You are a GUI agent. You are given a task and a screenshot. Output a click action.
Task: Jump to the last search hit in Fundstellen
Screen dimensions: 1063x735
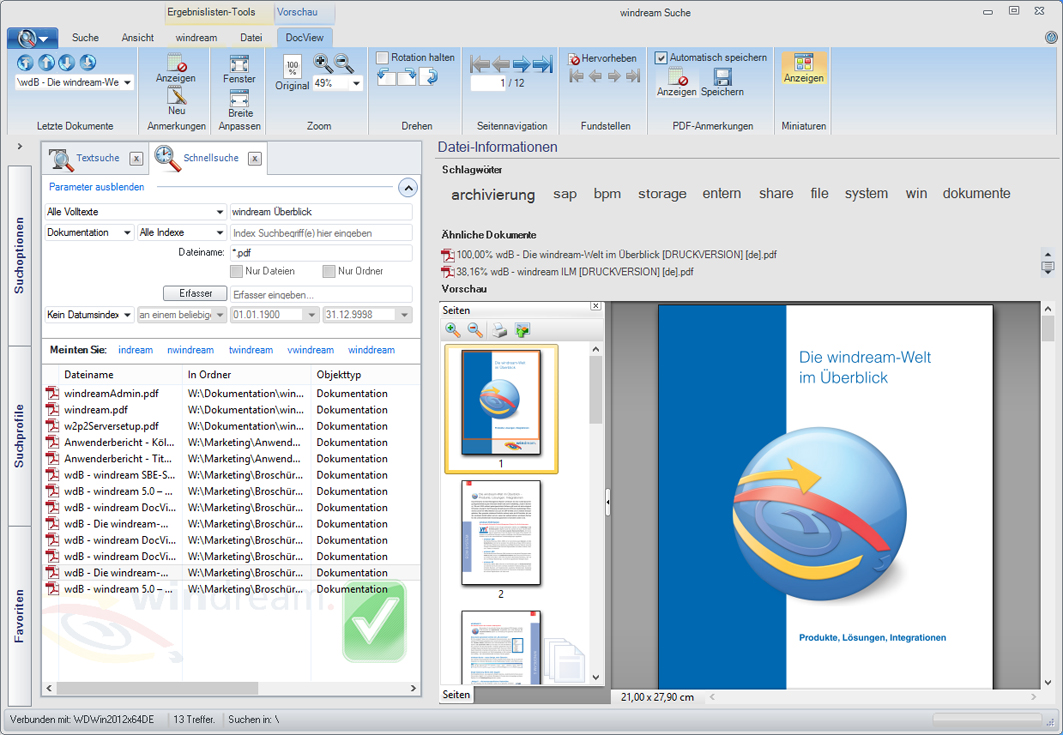[633, 76]
